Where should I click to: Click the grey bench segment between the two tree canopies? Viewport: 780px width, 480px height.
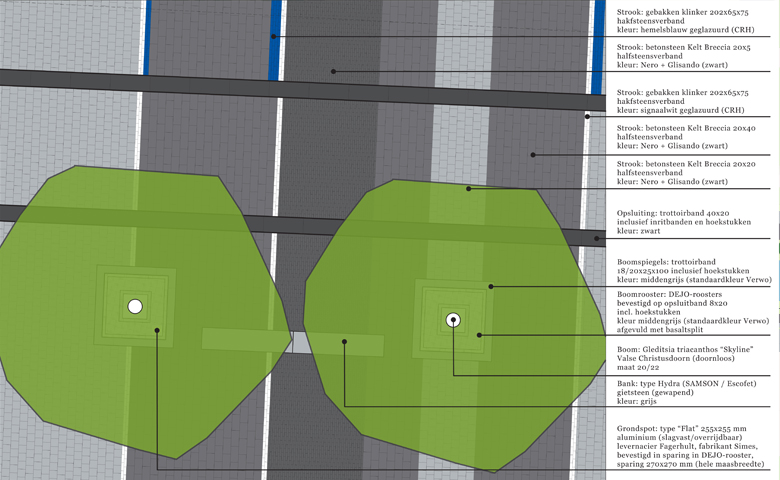click(x=300, y=342)
